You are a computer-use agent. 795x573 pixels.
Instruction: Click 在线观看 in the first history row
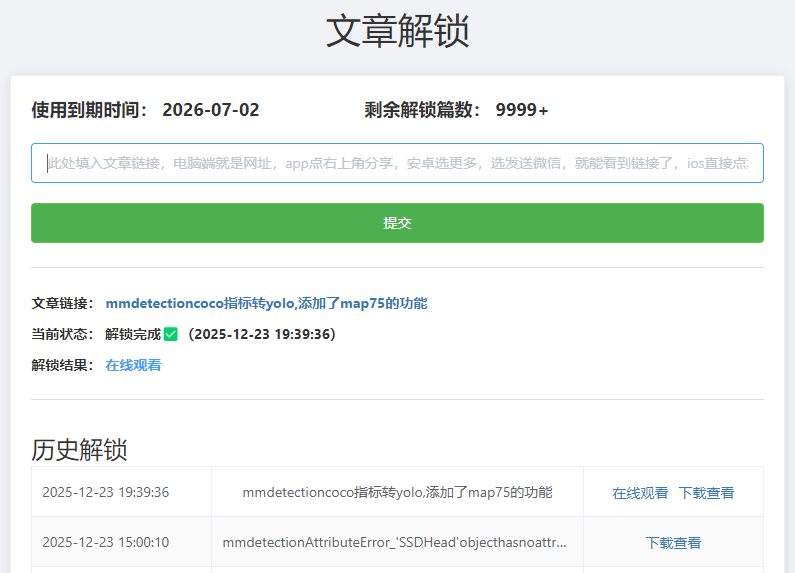(640, 493)
